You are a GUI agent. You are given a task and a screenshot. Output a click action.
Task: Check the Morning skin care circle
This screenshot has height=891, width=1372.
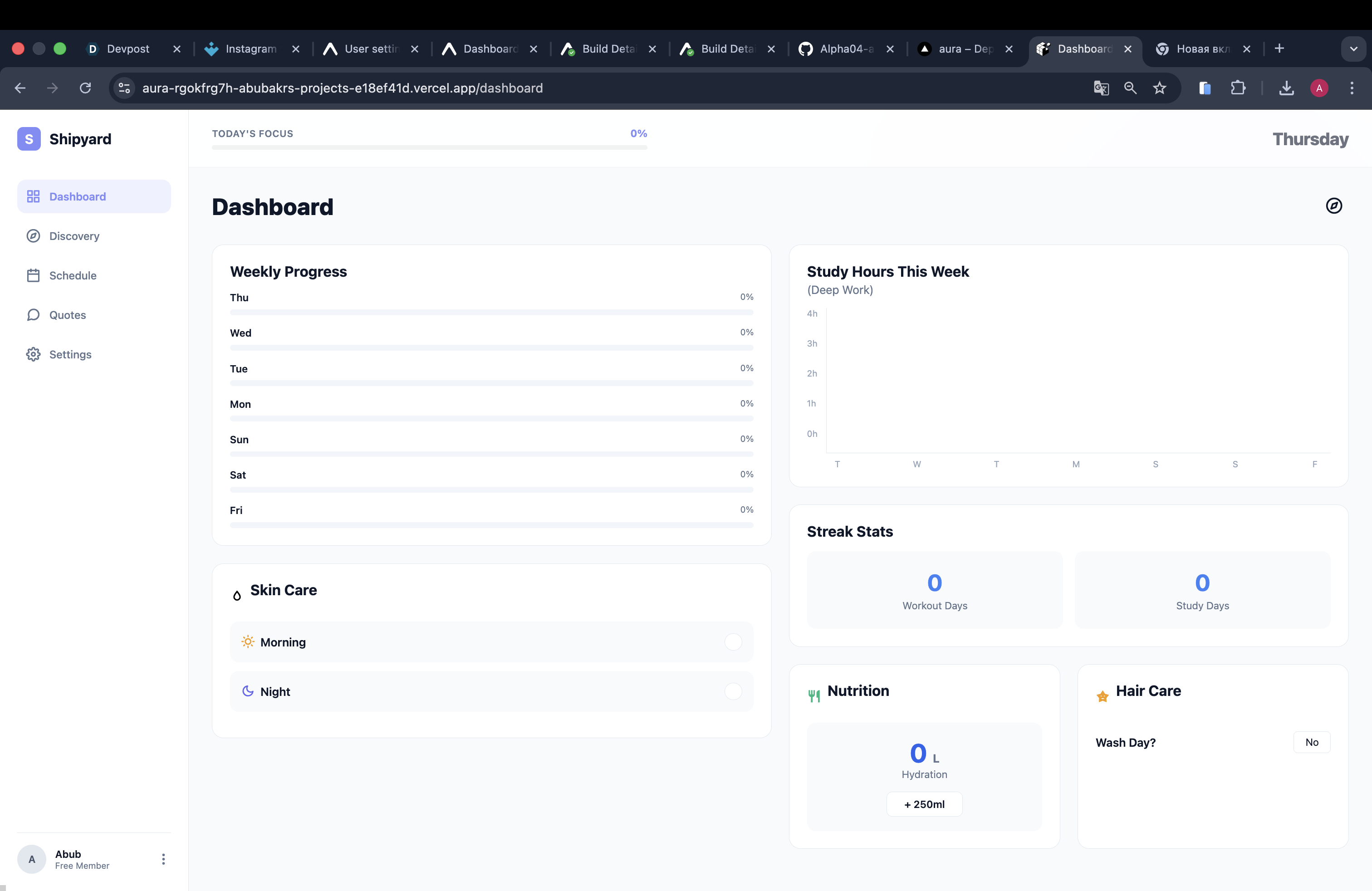click(733, 641)
